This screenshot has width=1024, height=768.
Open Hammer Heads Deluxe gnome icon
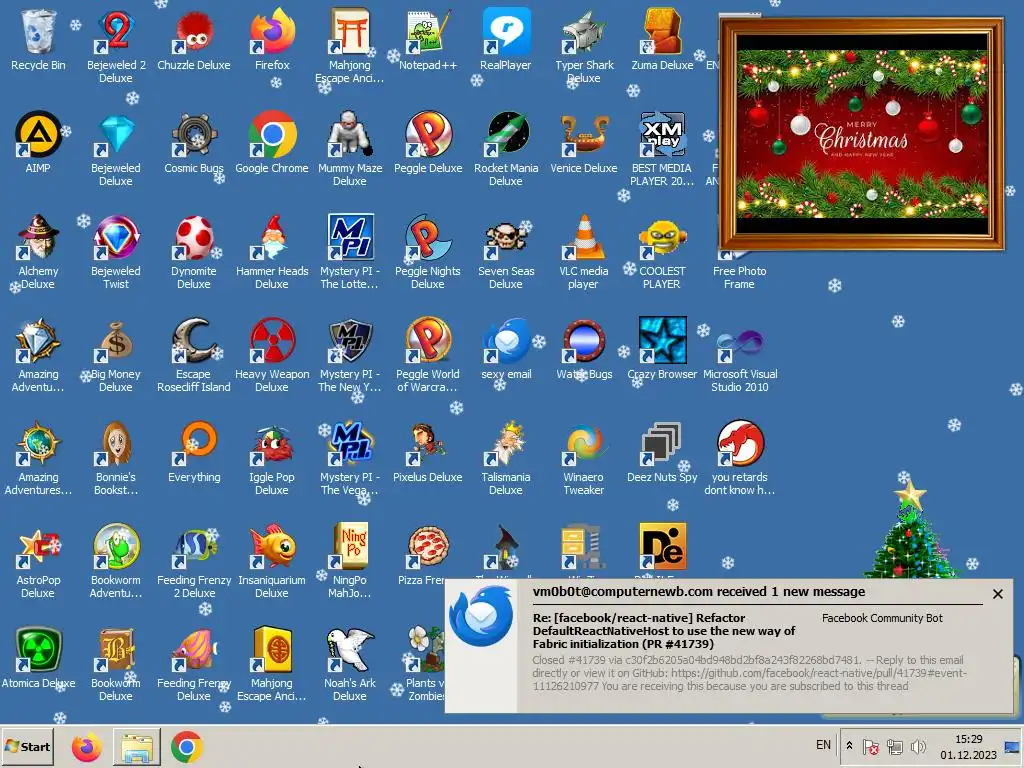272,237
